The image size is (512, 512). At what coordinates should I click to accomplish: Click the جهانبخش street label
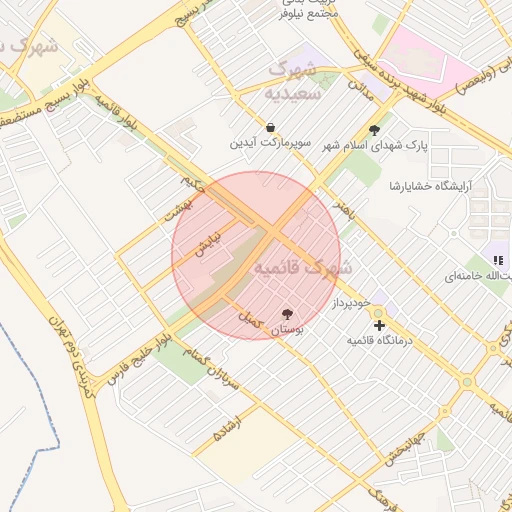coord(405,448)
